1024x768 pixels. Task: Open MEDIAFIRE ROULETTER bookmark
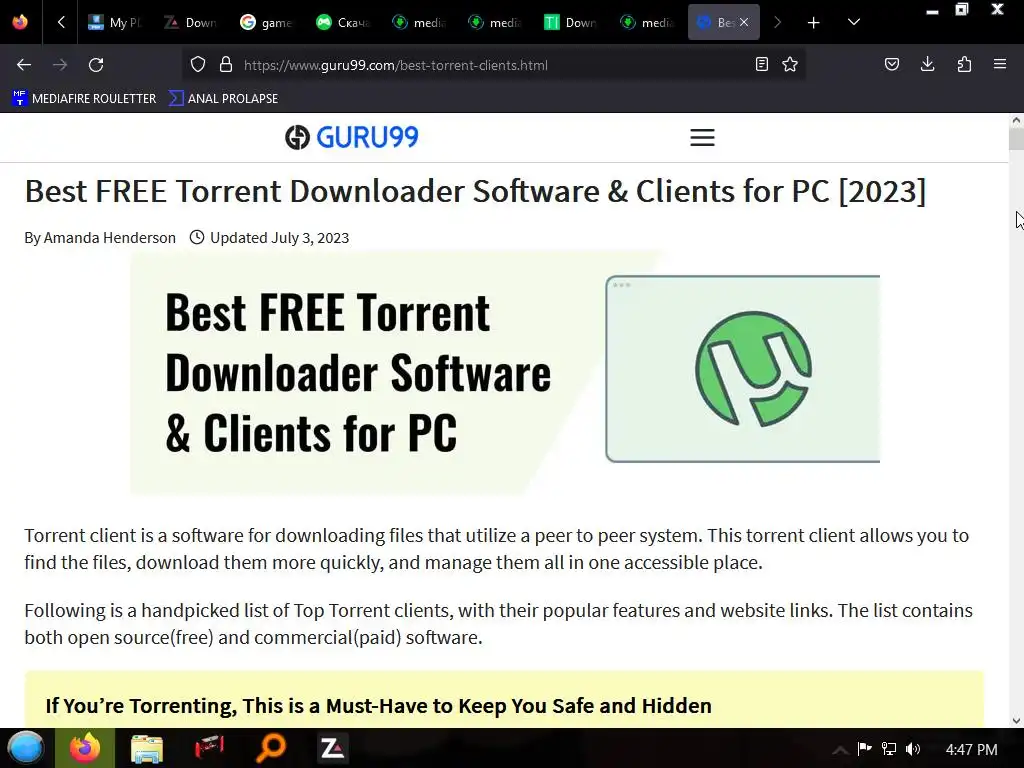[84, 99]
